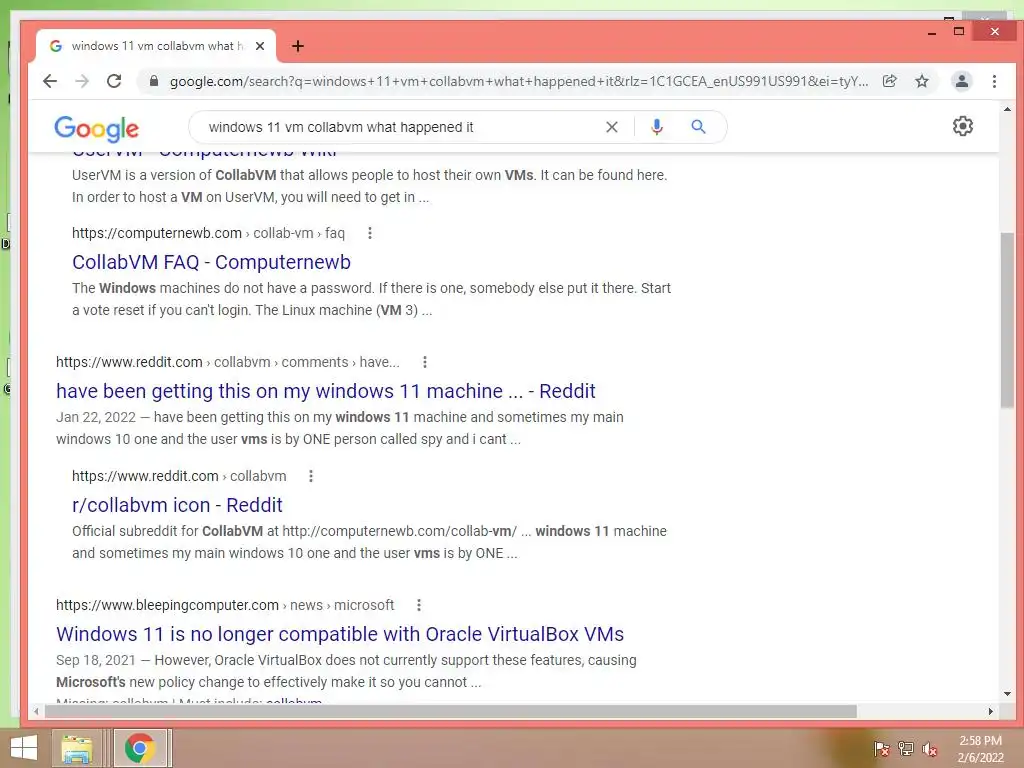This screenshot has height=768, width=1024.
Task: View site info via the padlock icon
Action: pyautogui.click(x=153, y=81)
